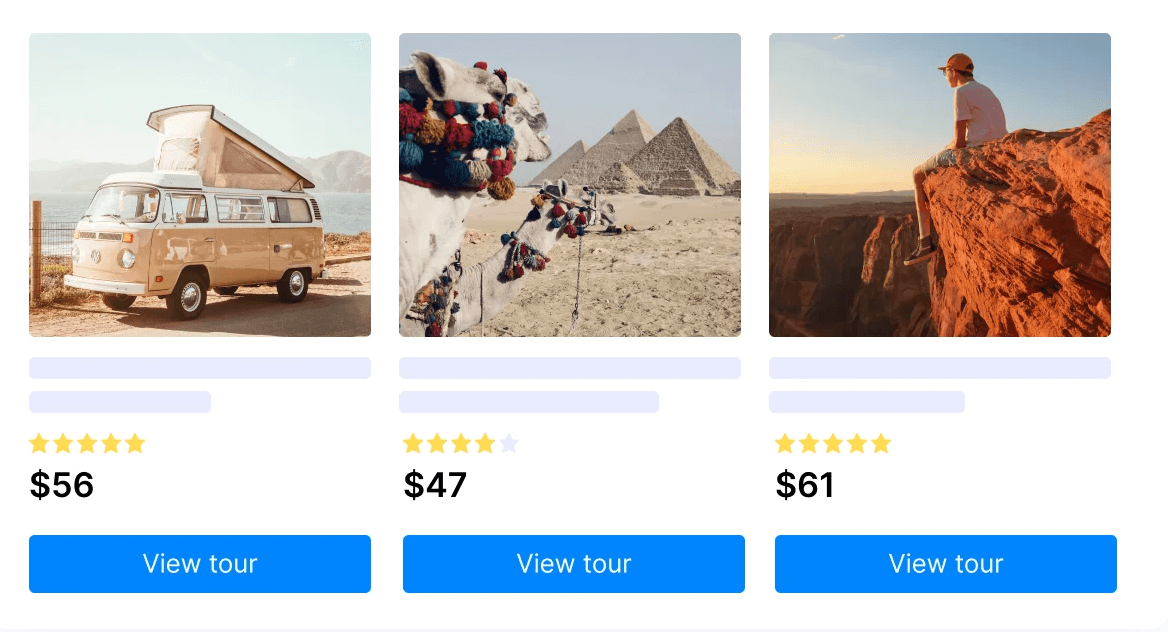Click View tour button under $56 tour
The width and height of the screenshot is (1168, 632).
point(200,564)
